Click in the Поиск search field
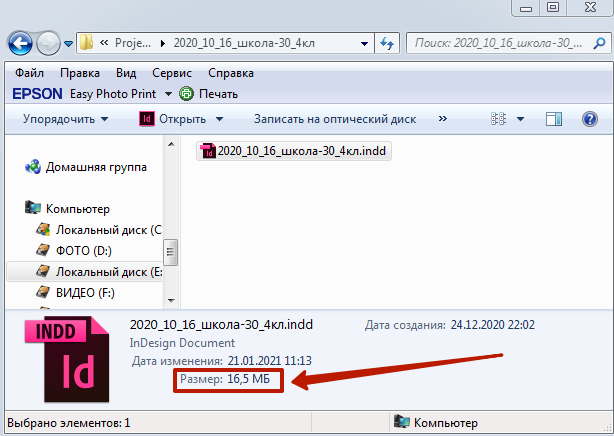 coord(498,43)
